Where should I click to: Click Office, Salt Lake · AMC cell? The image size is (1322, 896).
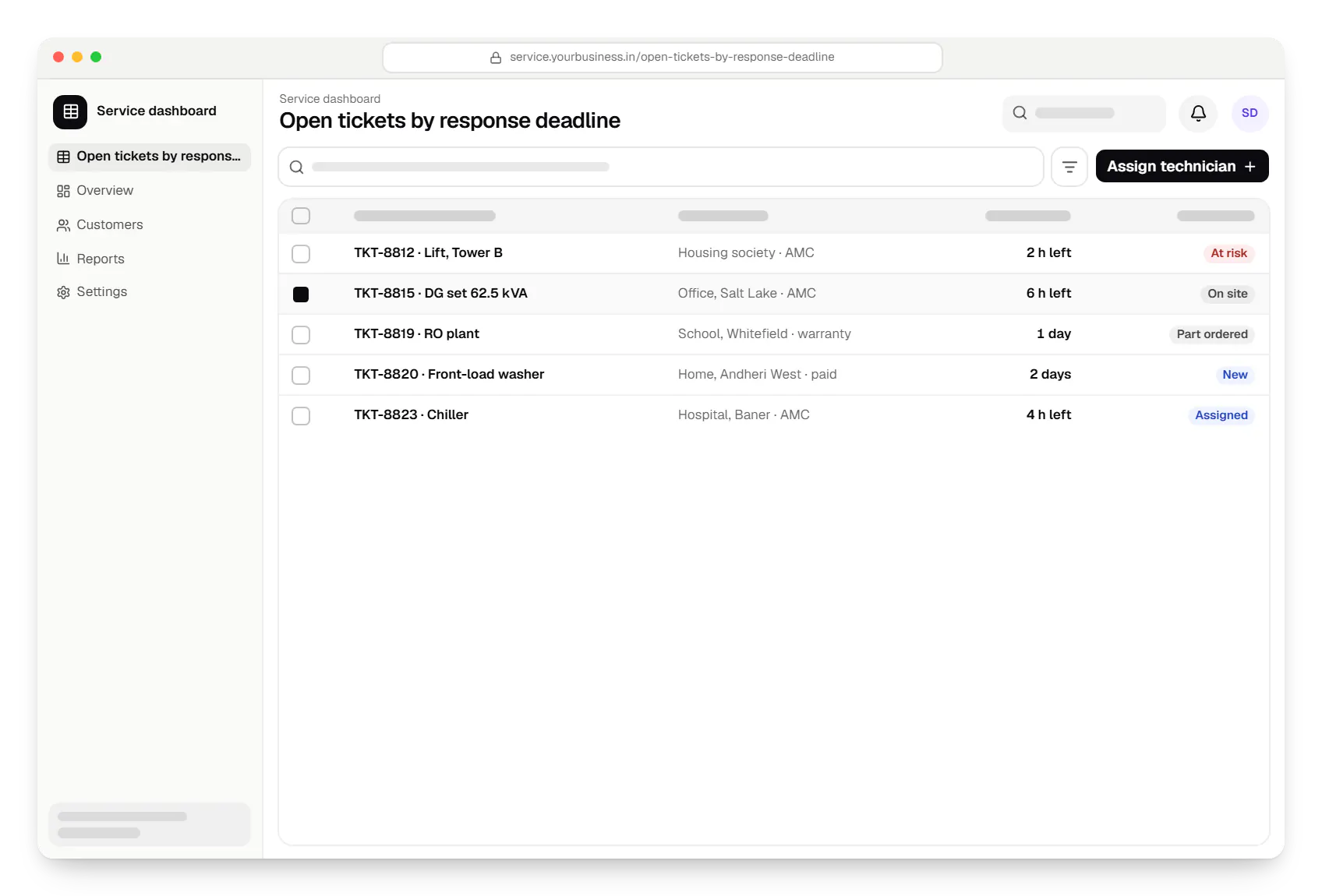[x=747, y=294]
